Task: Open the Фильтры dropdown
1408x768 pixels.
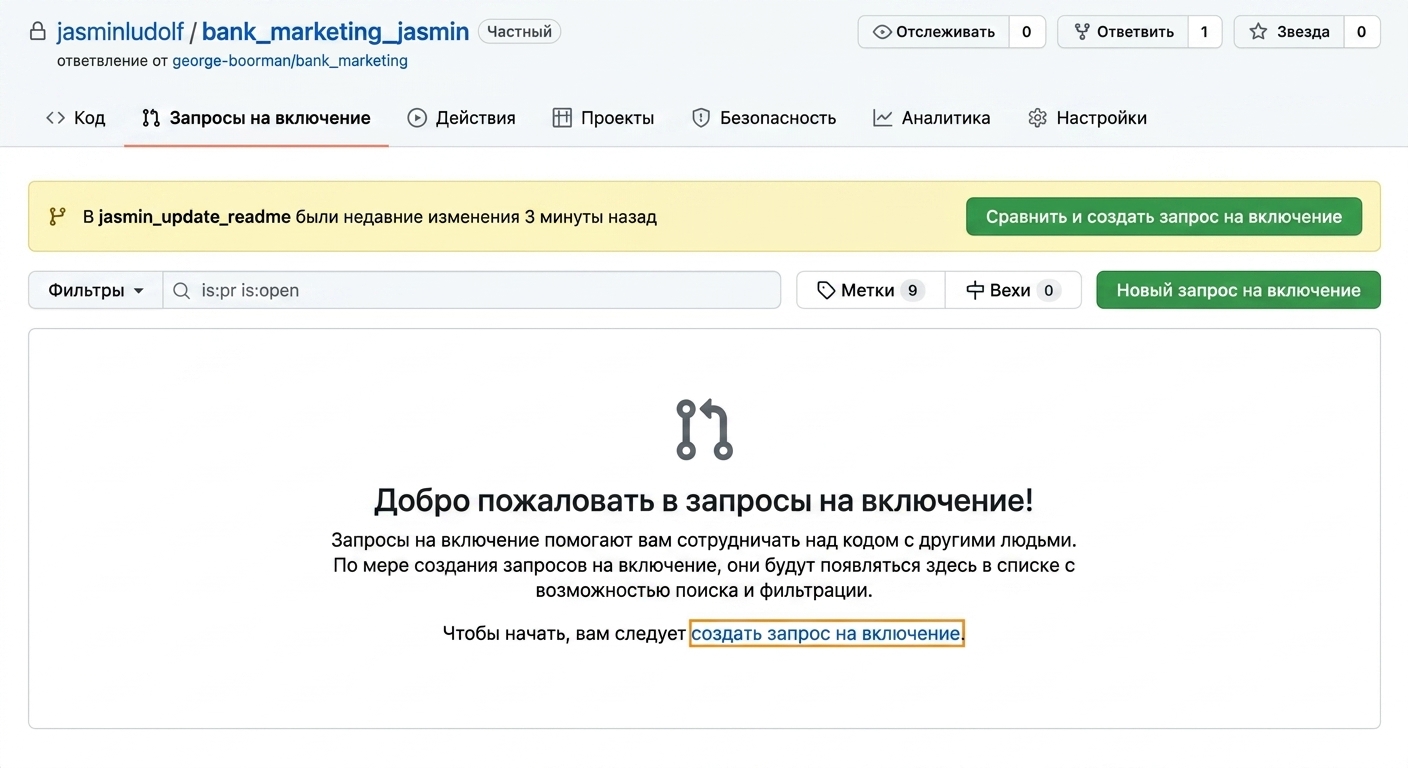Action: [96, 290]
